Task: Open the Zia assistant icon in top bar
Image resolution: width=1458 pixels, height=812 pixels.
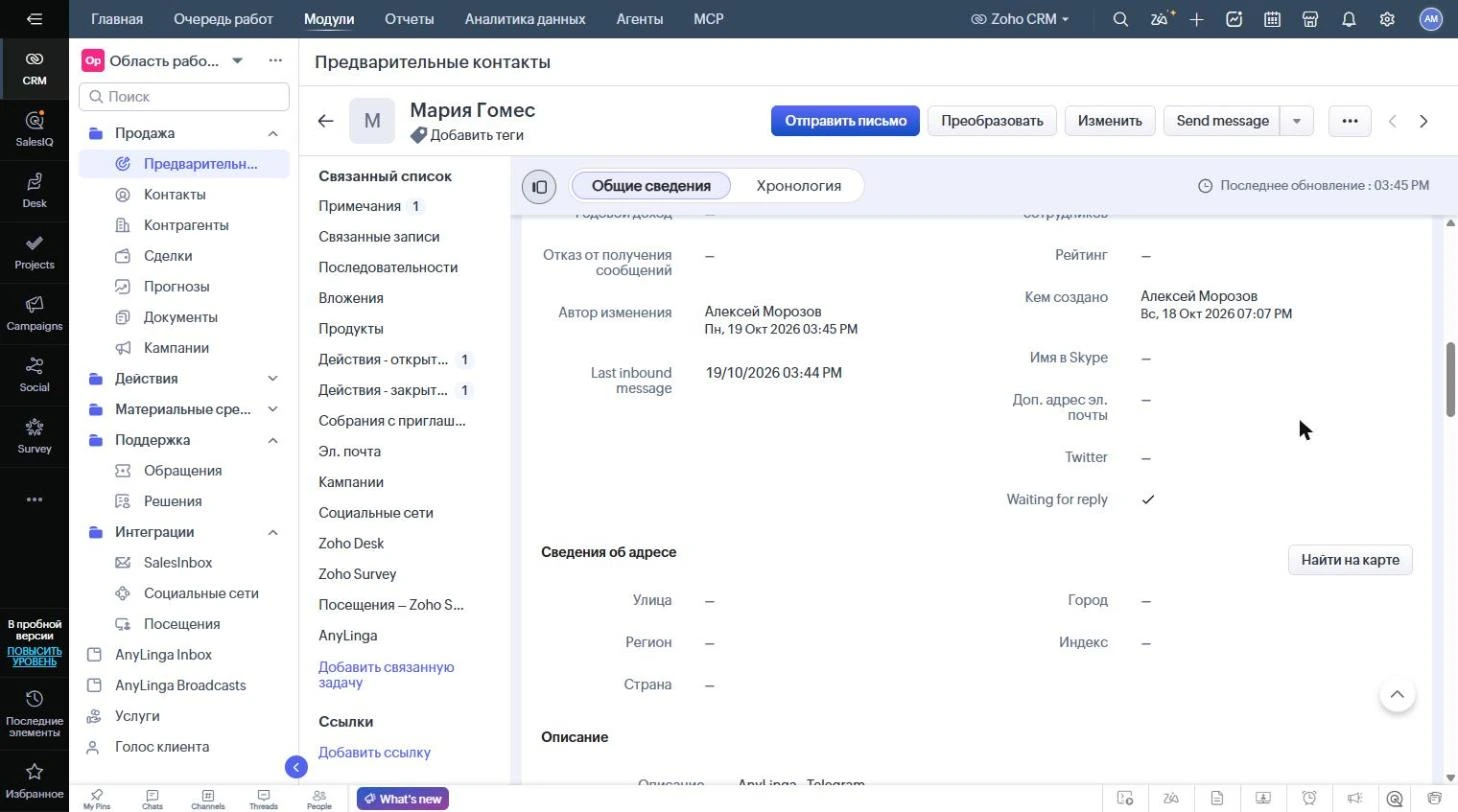Action: [1161, 19]
